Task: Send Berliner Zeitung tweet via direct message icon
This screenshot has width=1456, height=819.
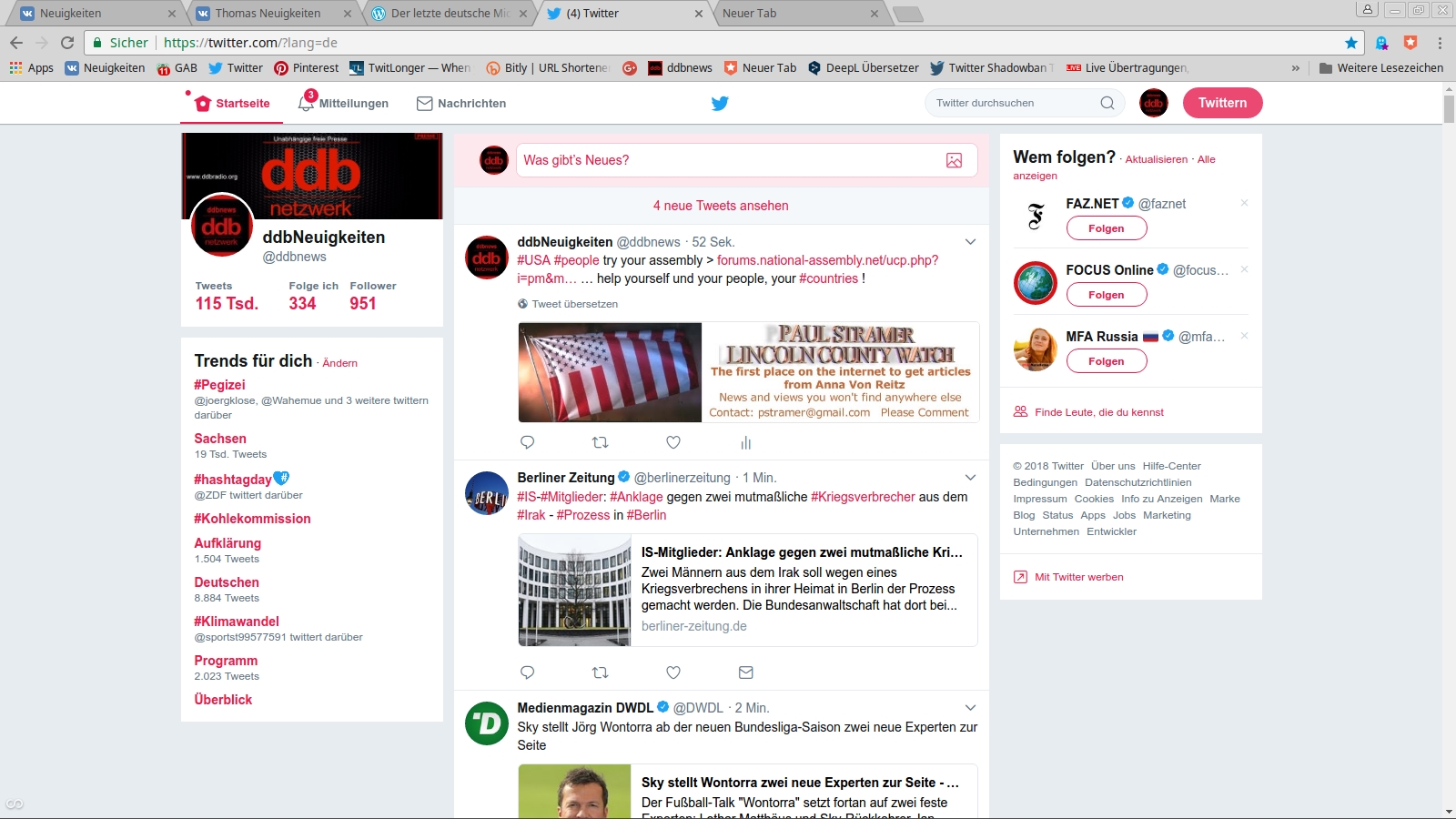Action: tap(745, 672)
